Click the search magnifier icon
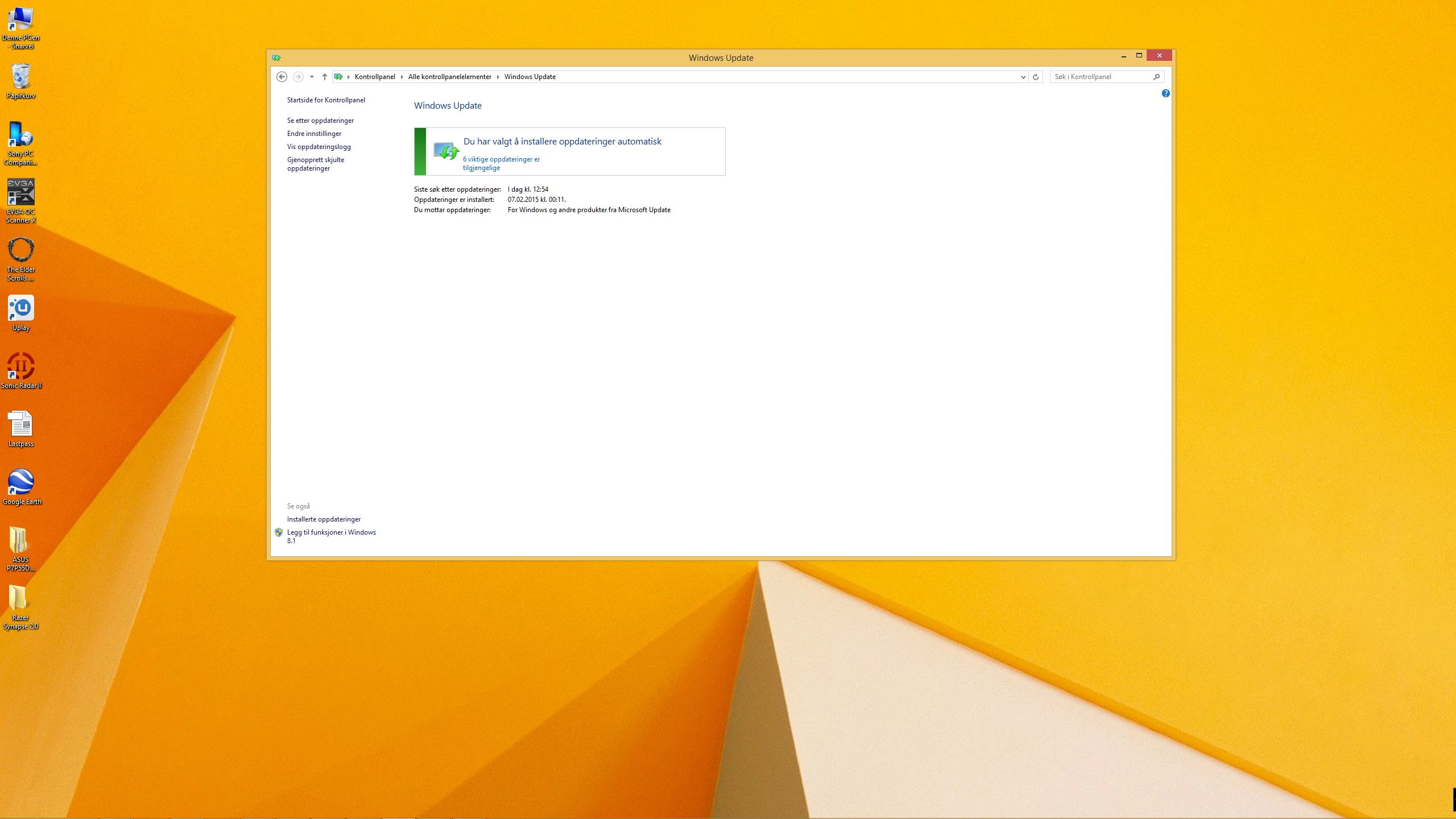This screenshot has width=1456, height=819. pyautogui.click(x=1156, y=77)
